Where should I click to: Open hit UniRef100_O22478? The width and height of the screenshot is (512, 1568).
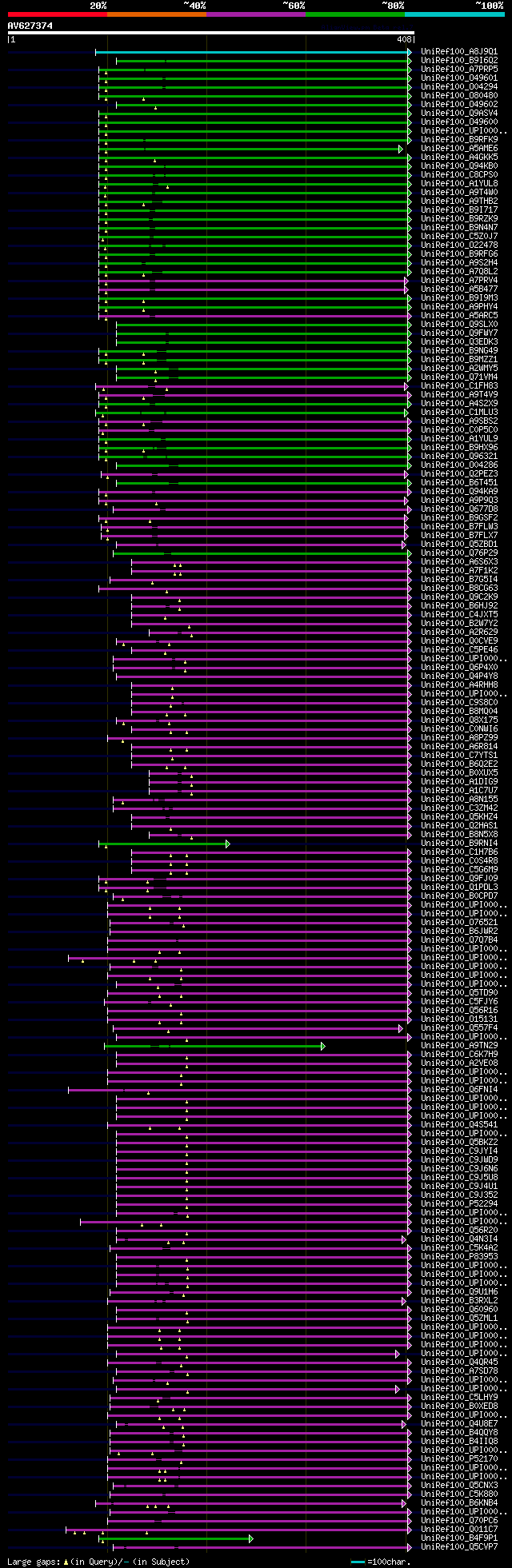(459, 245)
